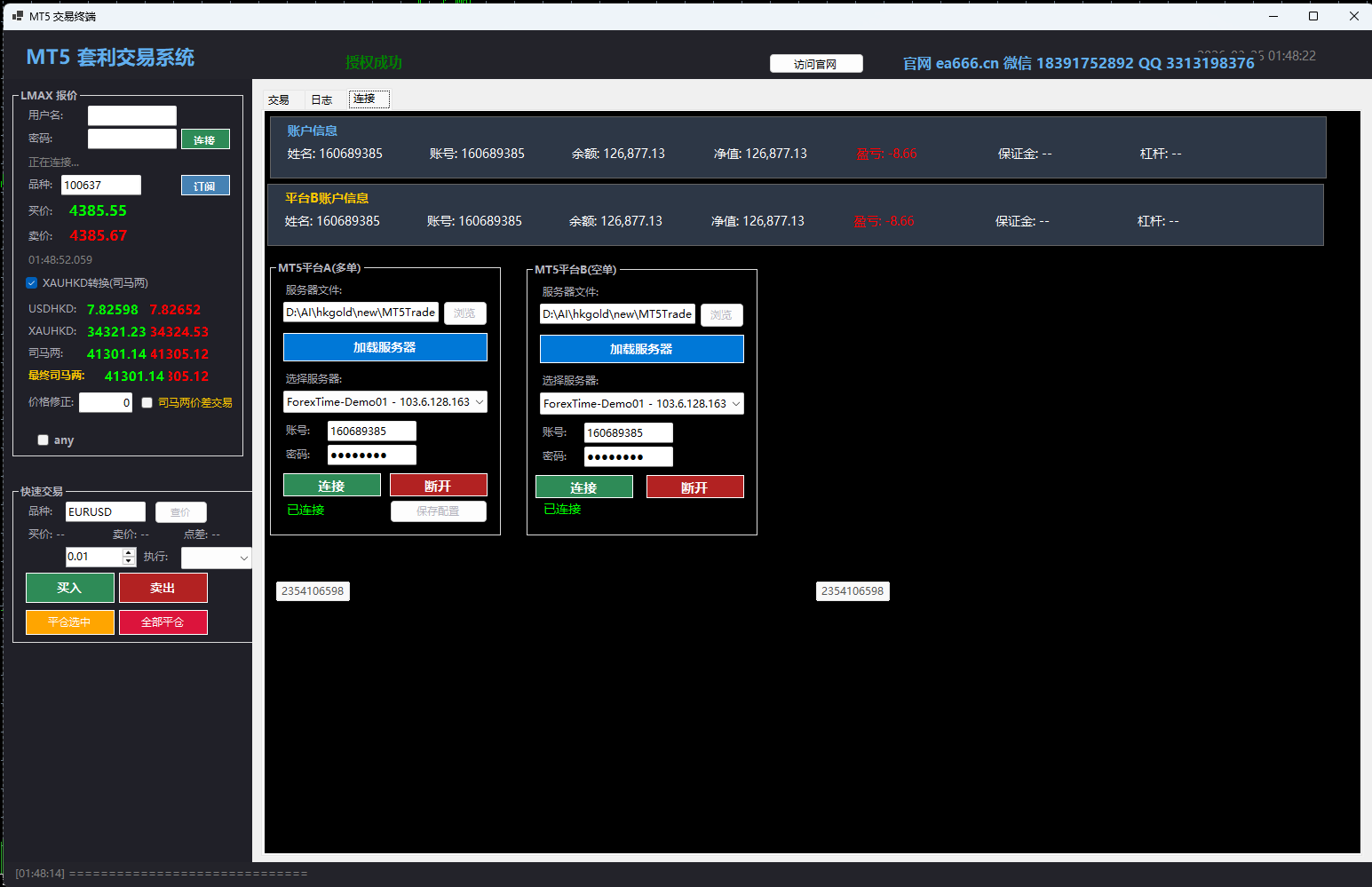Click the LMAX 用户名 input field
The height and width of the screenshot is (887, 1372).
coord(132,115)
